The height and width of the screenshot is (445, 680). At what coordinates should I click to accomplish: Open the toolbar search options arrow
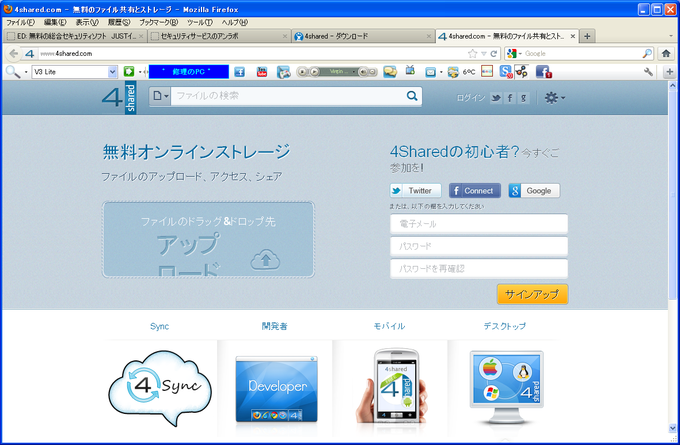pyautogui.click(x=26, y=72)
